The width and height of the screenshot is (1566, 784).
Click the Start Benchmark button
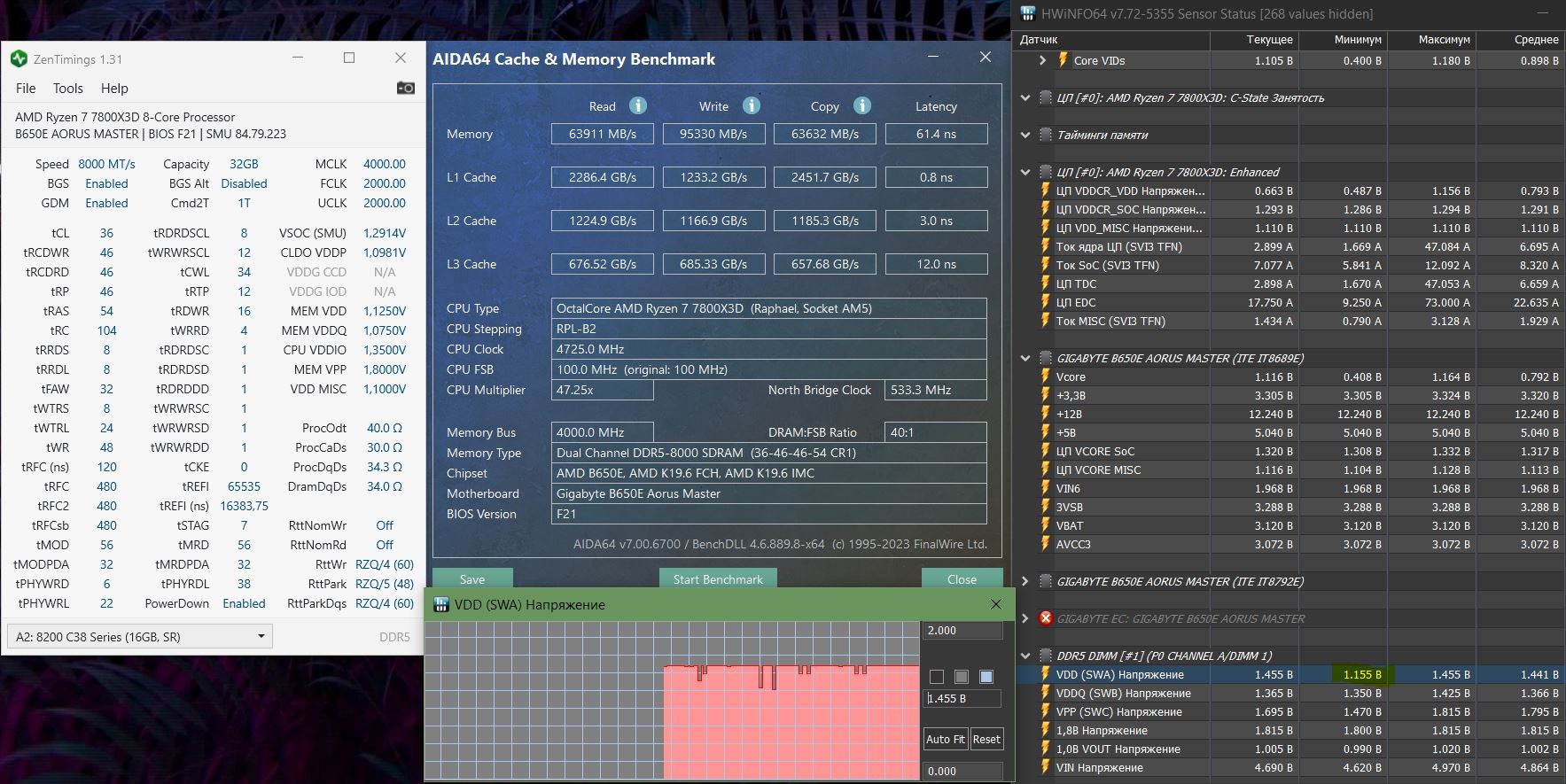[718, 578]
